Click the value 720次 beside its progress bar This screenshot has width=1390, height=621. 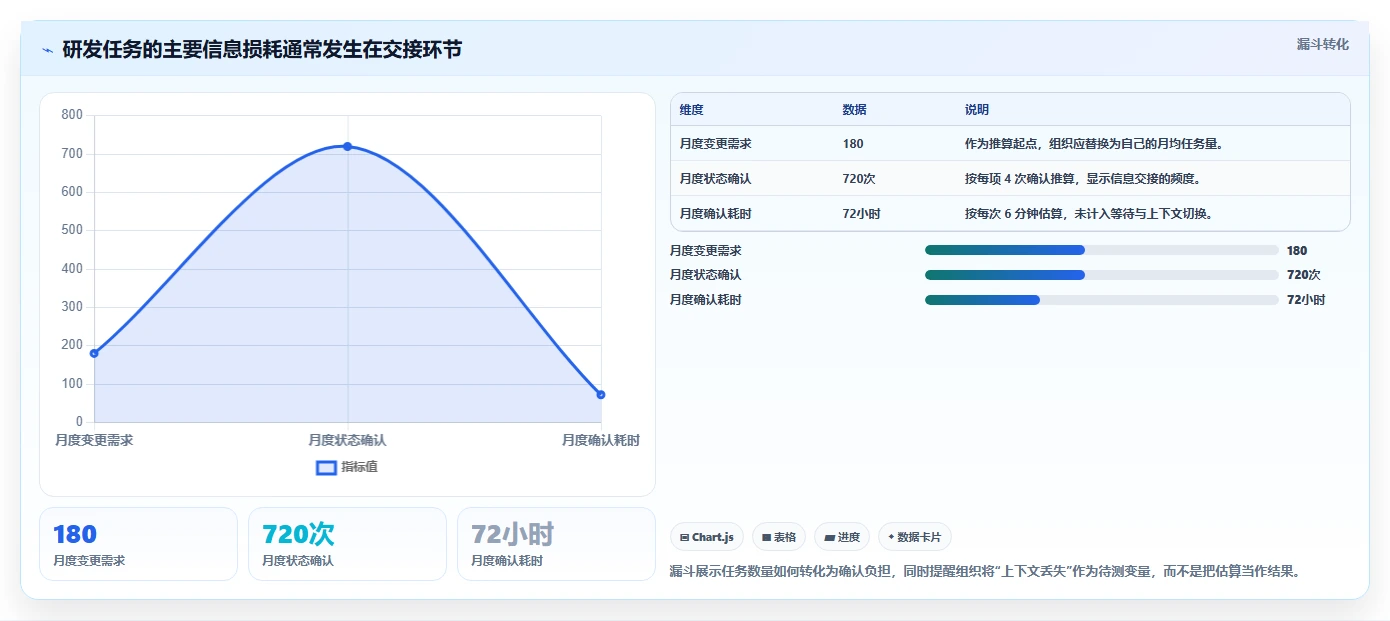pyautogui.click(x=1304, y=275)
